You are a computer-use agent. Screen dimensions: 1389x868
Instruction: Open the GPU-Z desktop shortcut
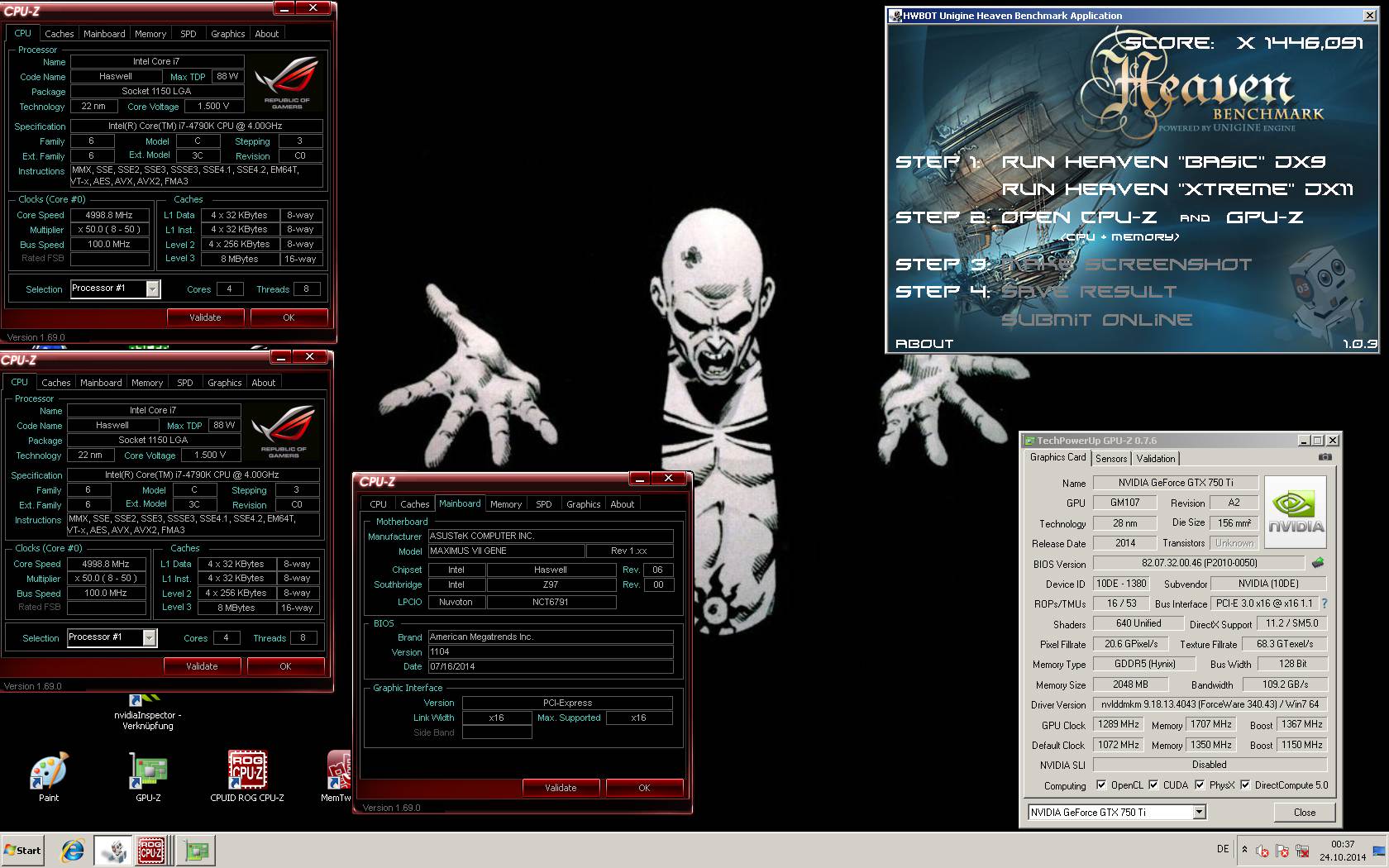[x=148, y=775]
